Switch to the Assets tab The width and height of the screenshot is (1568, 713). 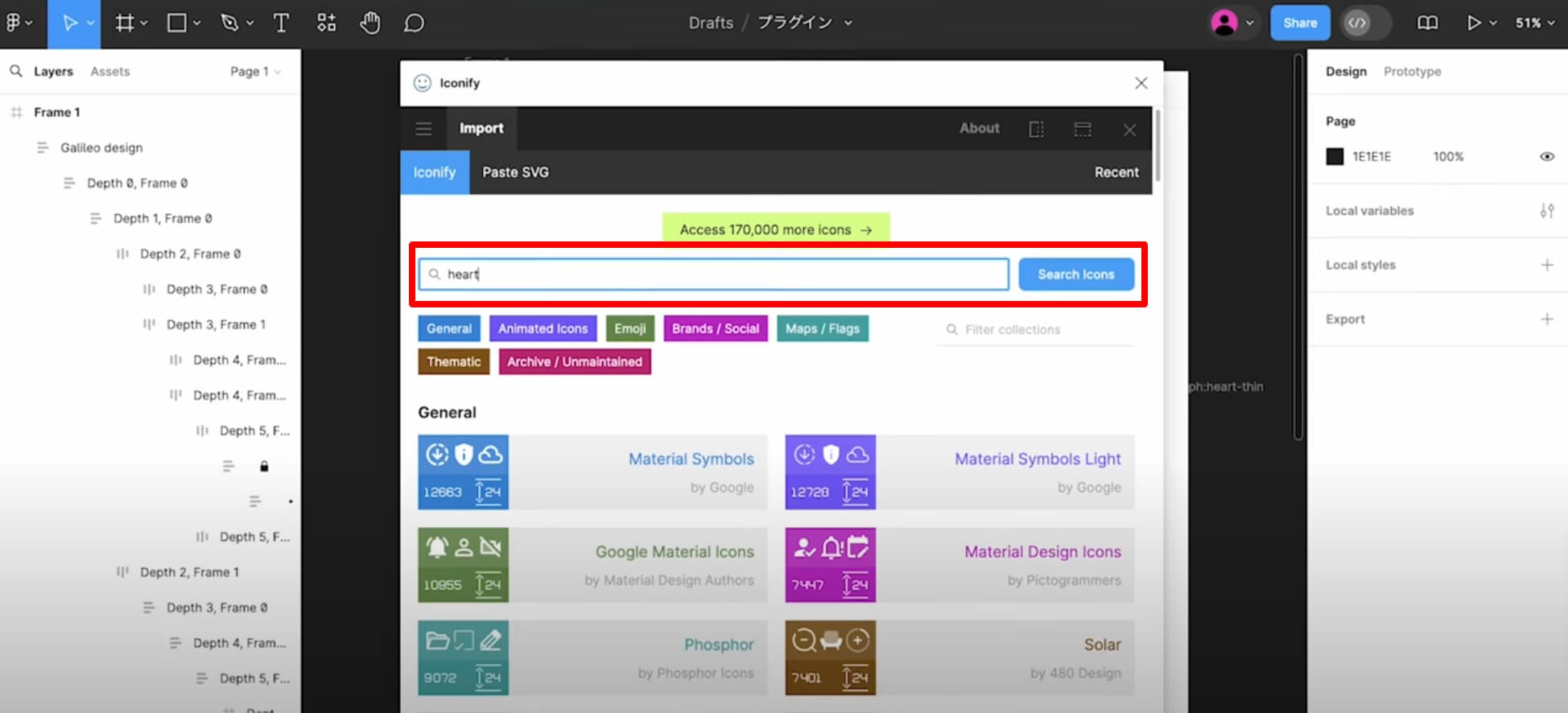tap(110, 72)
